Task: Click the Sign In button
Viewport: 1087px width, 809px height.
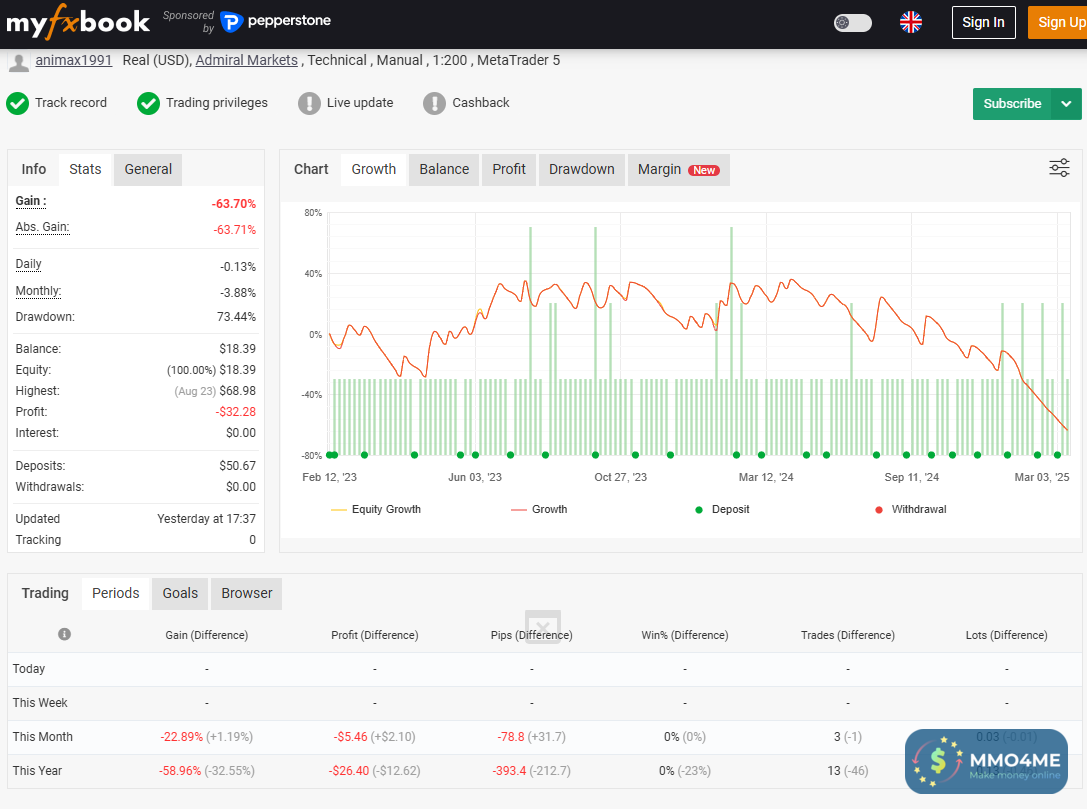Action: click(983, 22)
